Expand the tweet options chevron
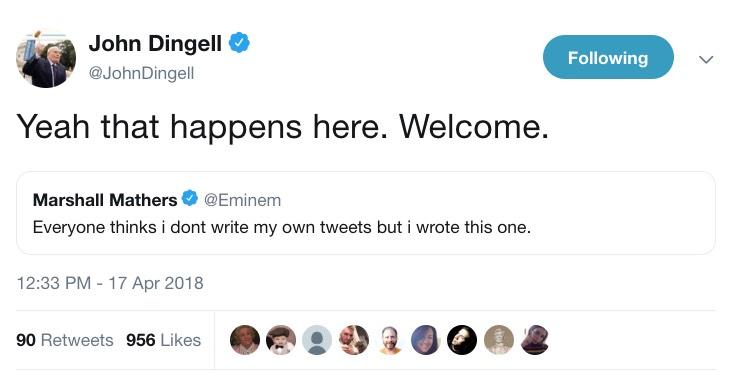The width and height of the screenshot is (739, 372). coord(706,59)
